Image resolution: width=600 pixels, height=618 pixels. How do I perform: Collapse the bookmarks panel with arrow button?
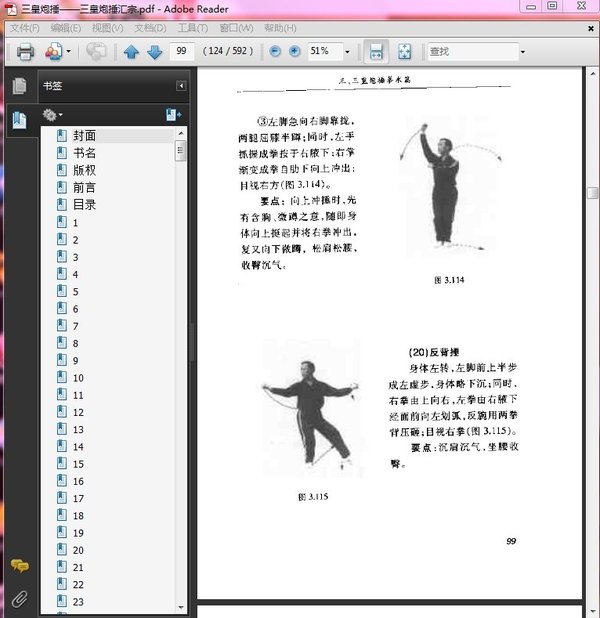[181, 86]
